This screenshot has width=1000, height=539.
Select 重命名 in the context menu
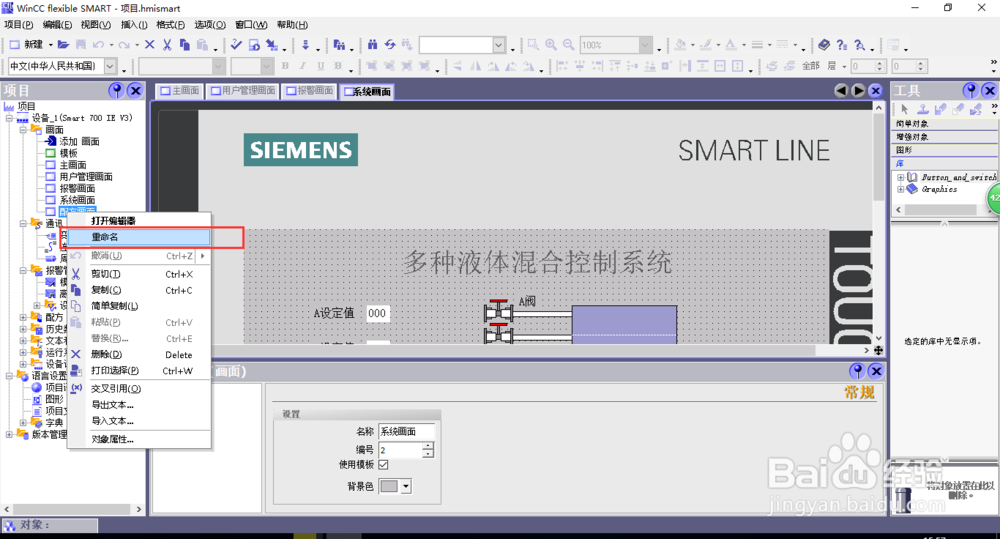click(x=138, y=237)
